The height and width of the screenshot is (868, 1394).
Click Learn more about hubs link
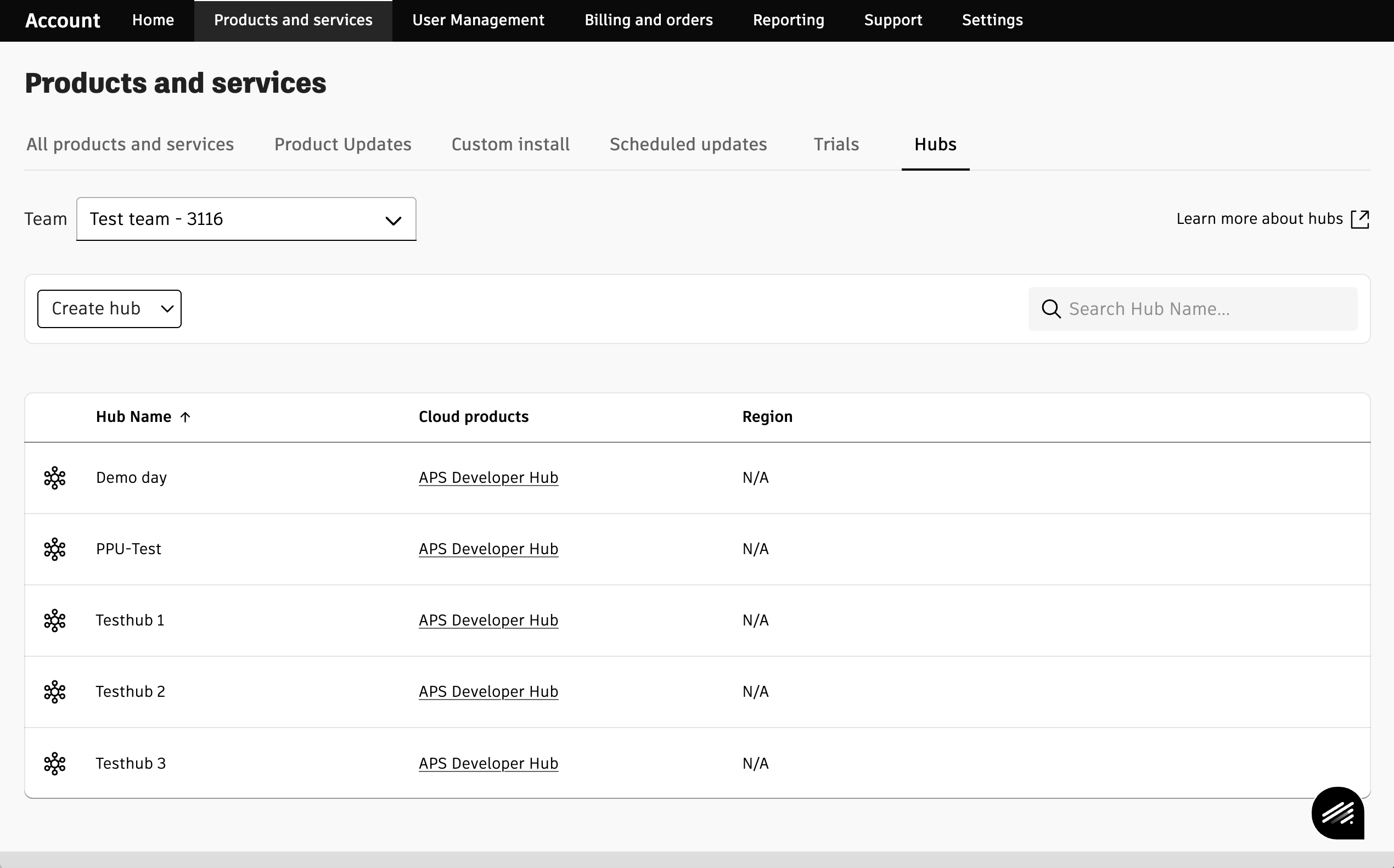[x=1259, y=219]
